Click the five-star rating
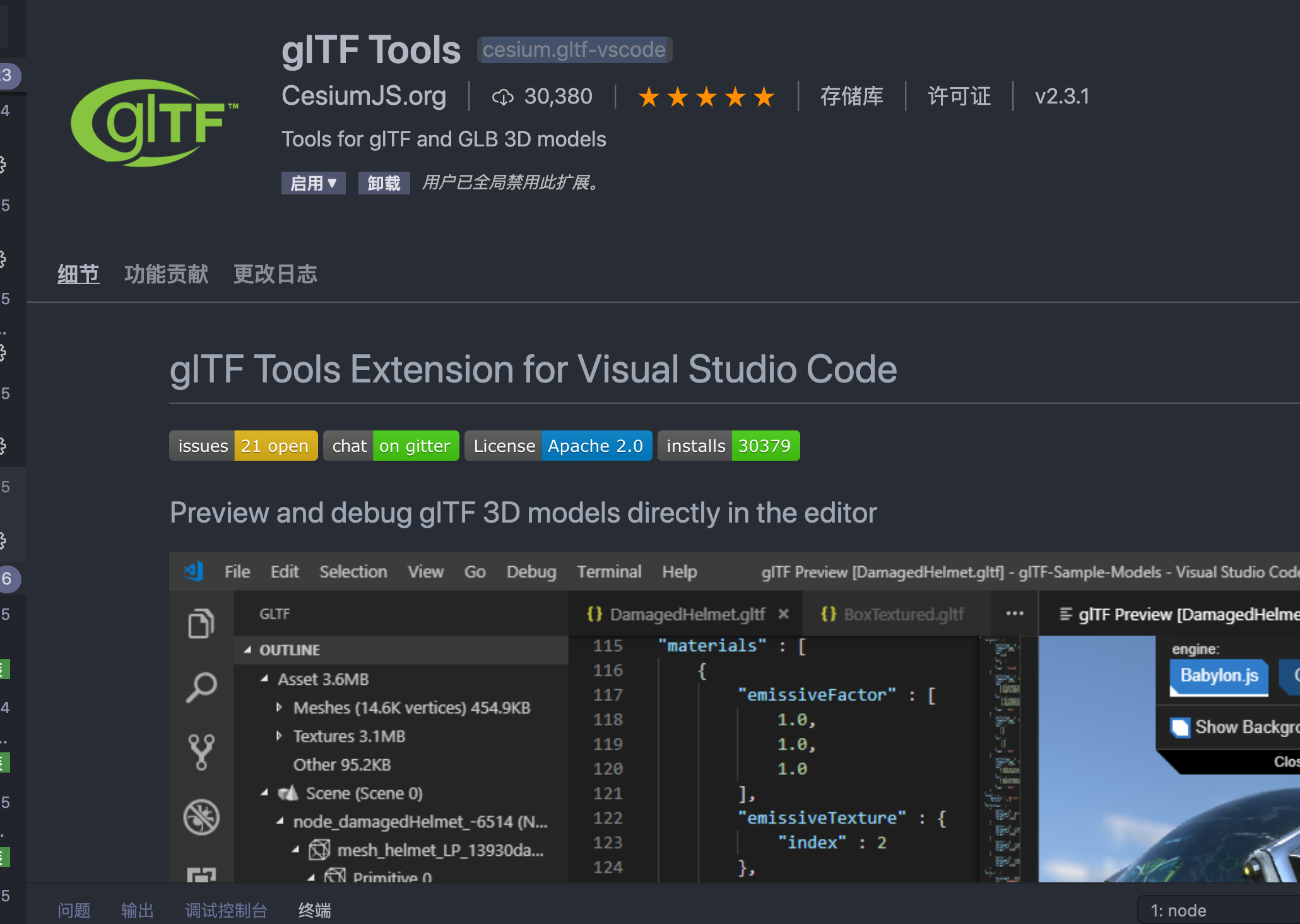Screen dimensions: 1300x924 point(706,97)
